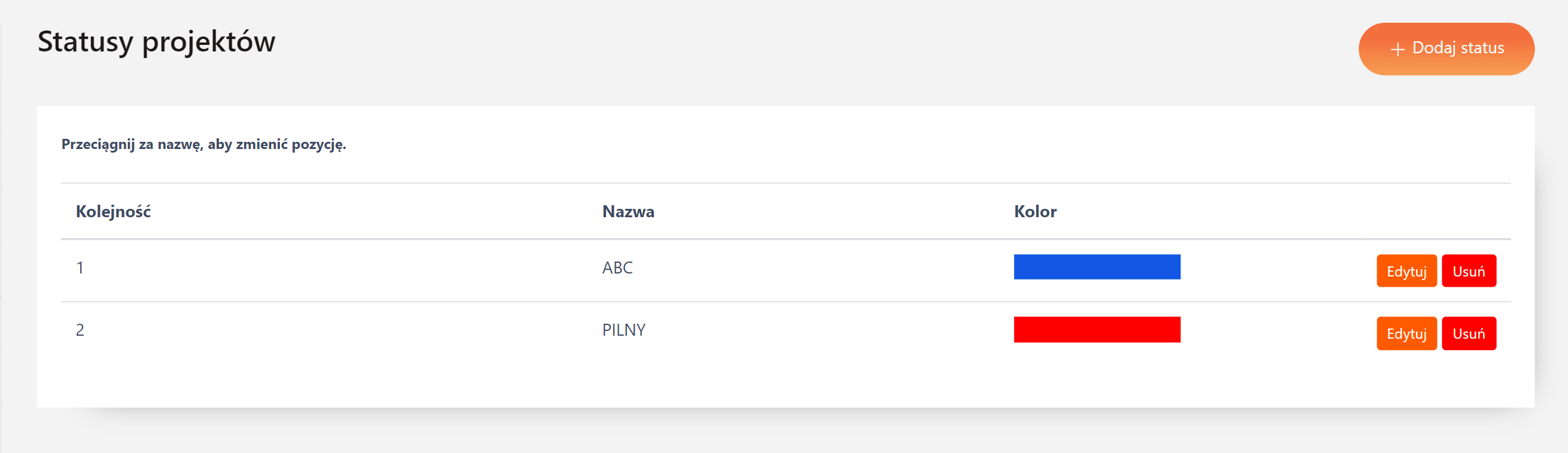1568x453 pixels.
Task: Select the red color swatch for PILNY
Action: tap(1096, 329)
